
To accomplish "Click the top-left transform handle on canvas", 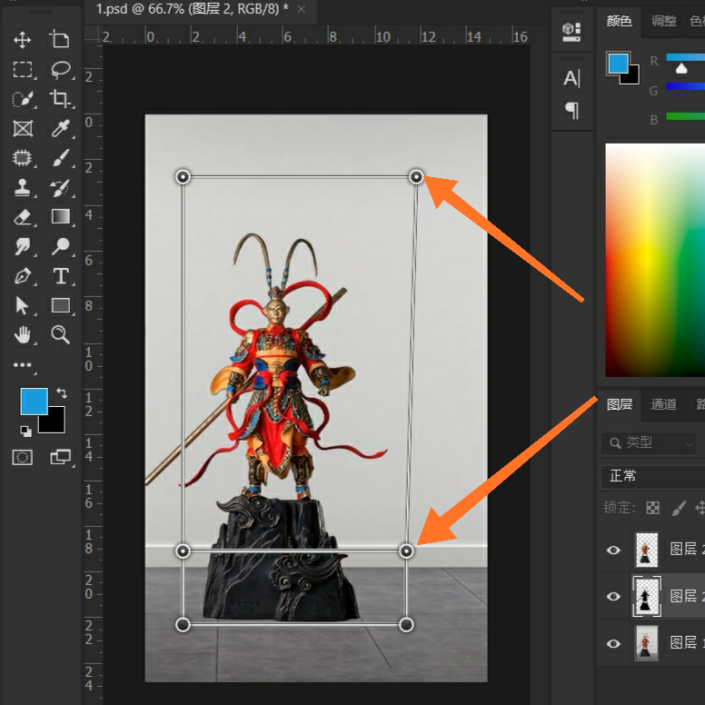I will [183, 177].
